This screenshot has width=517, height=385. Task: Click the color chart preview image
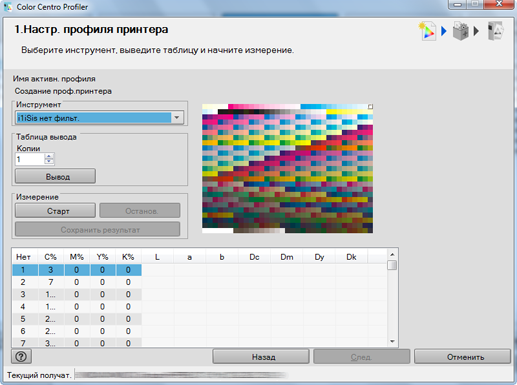[287, 168]
